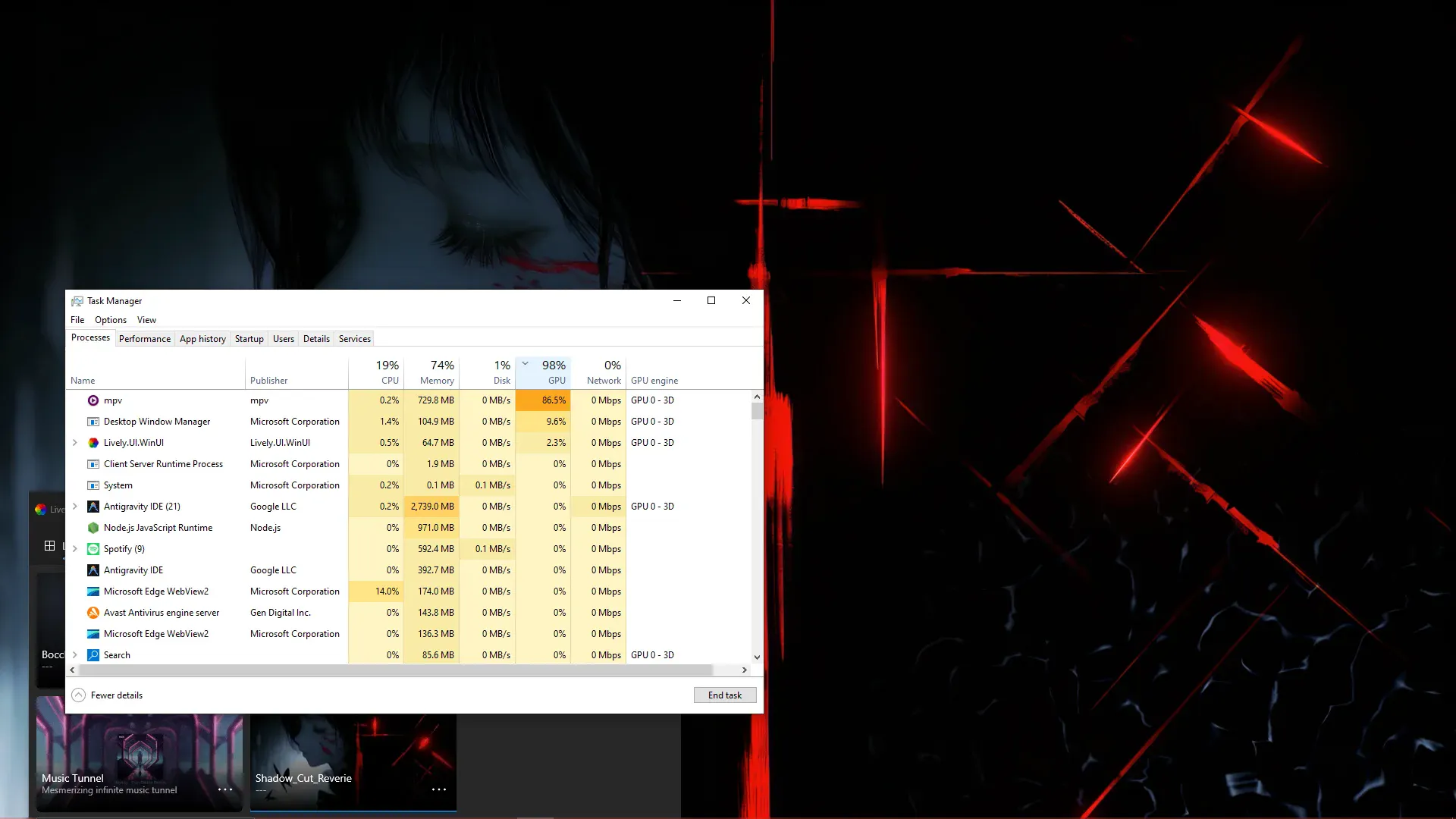
Task: Expand the Antigravity IDE (21) group
Action: (x=75, y=507)
